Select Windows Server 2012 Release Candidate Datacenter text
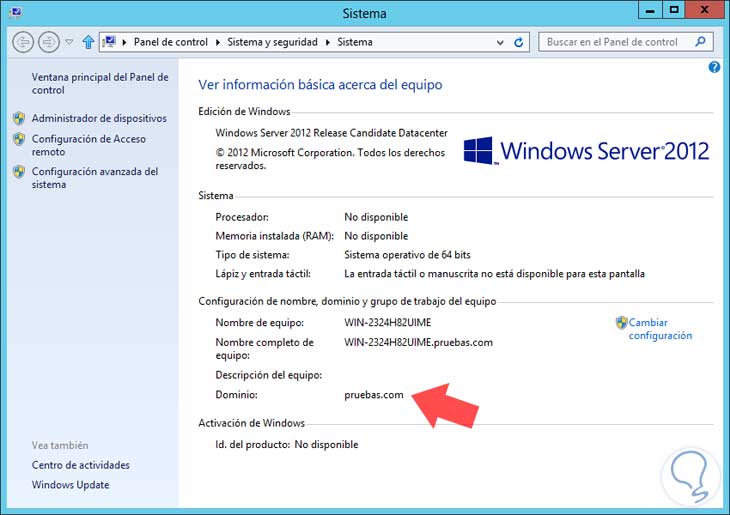This screenshot has width=730, height=515. [x=331, y=133]
